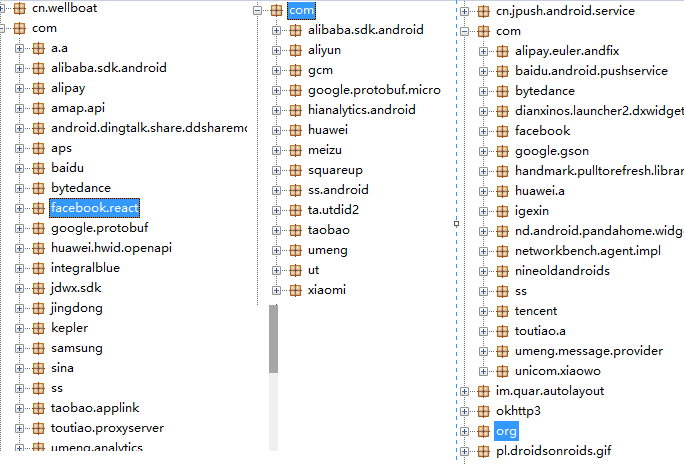This screenshot has height=464, width=684.
Task: Click the package icon beside gcm
Action: click(296, 70)
